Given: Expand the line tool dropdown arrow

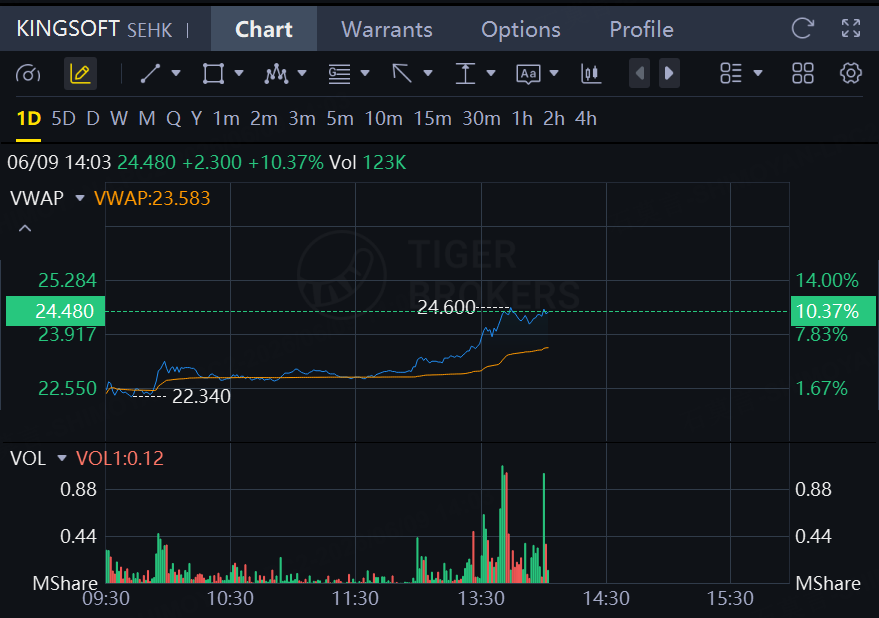Looking at the screenshot, I should [176, 73].
